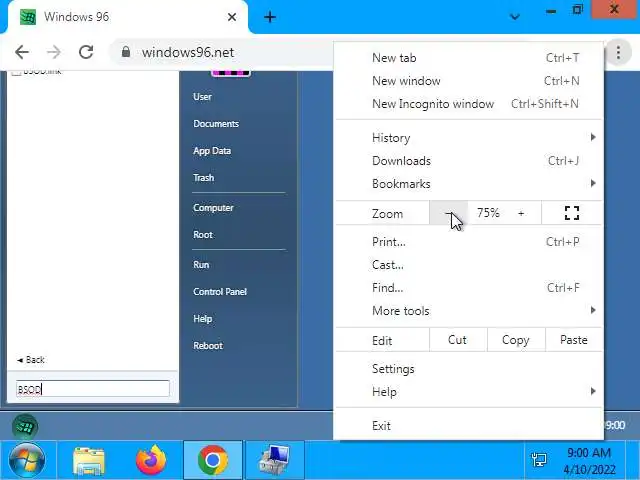Choose Exit in the Chrome menu
Image resolution: width=640 pixels, height=480 pixels.
(469, 426)
